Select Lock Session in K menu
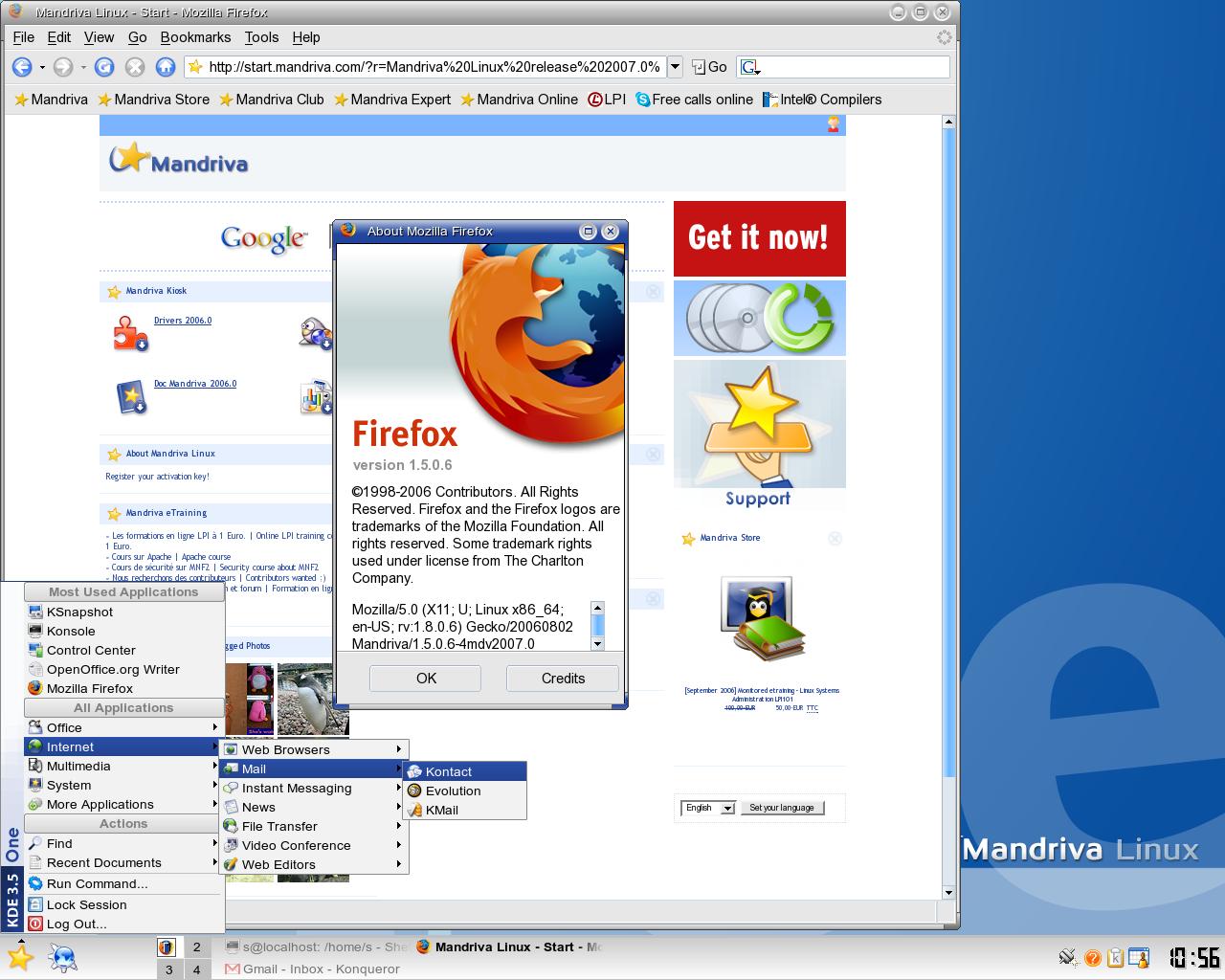Image resolution: width=1225 pixels, height=980 pixels. tap(124, 904)
